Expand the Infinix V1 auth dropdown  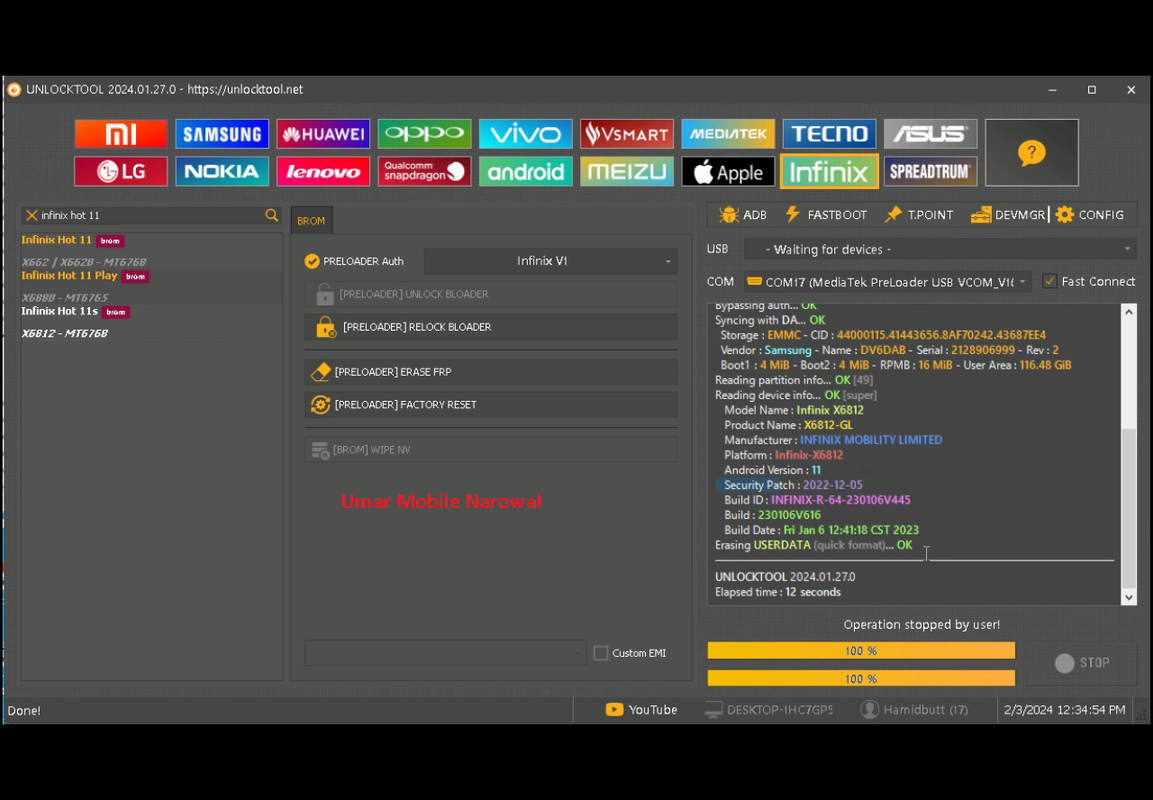tap(550, 261)
